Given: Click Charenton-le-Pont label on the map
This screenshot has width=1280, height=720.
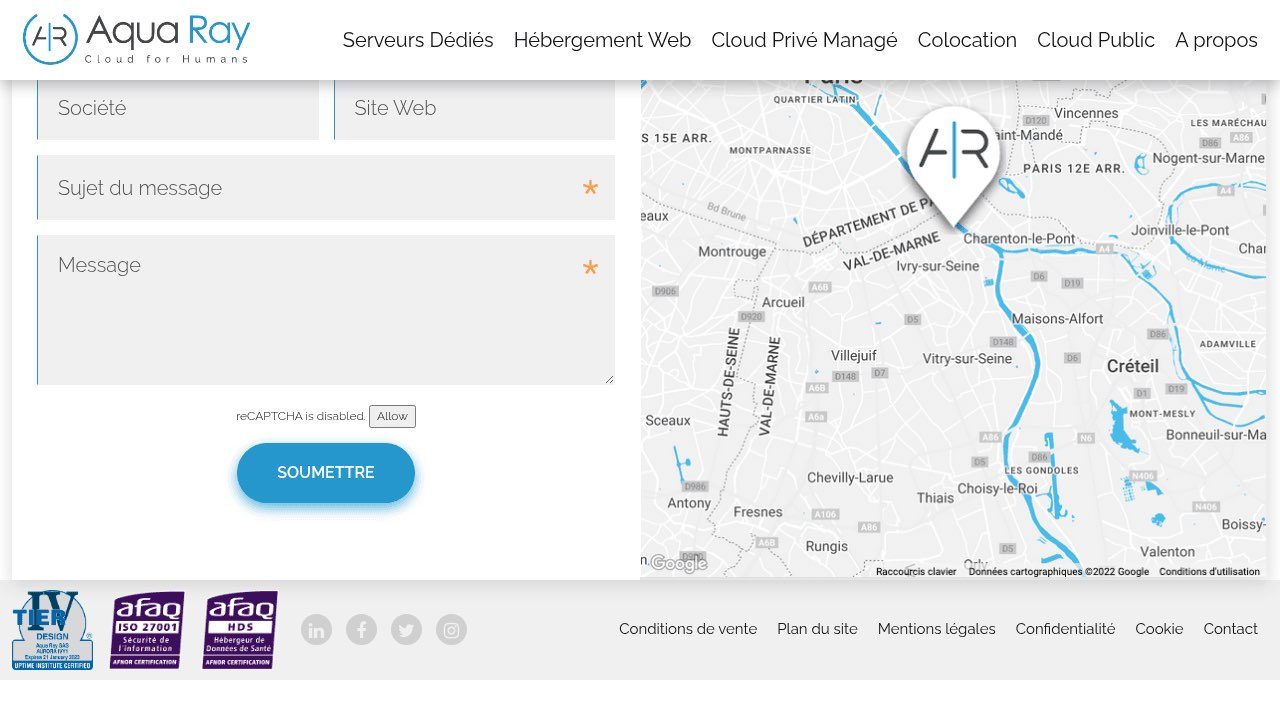Looking at the screenshot, I should [1019, 239].
